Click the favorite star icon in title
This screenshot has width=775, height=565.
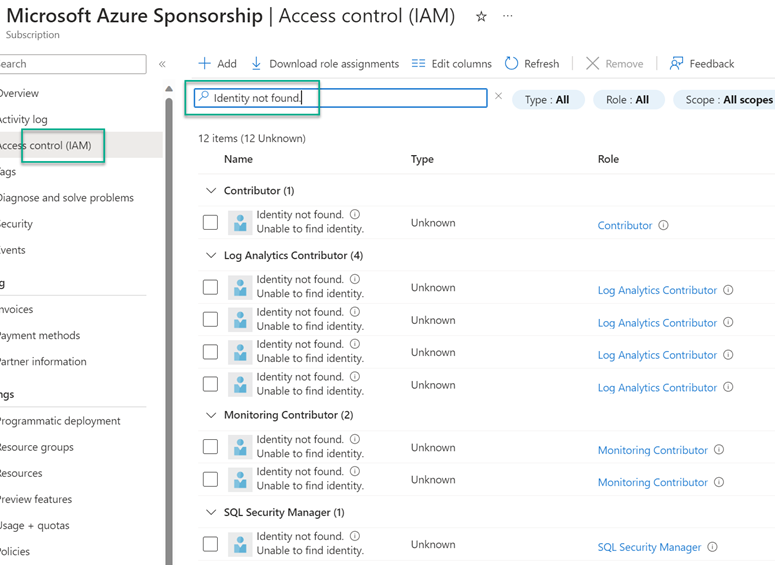481,17
